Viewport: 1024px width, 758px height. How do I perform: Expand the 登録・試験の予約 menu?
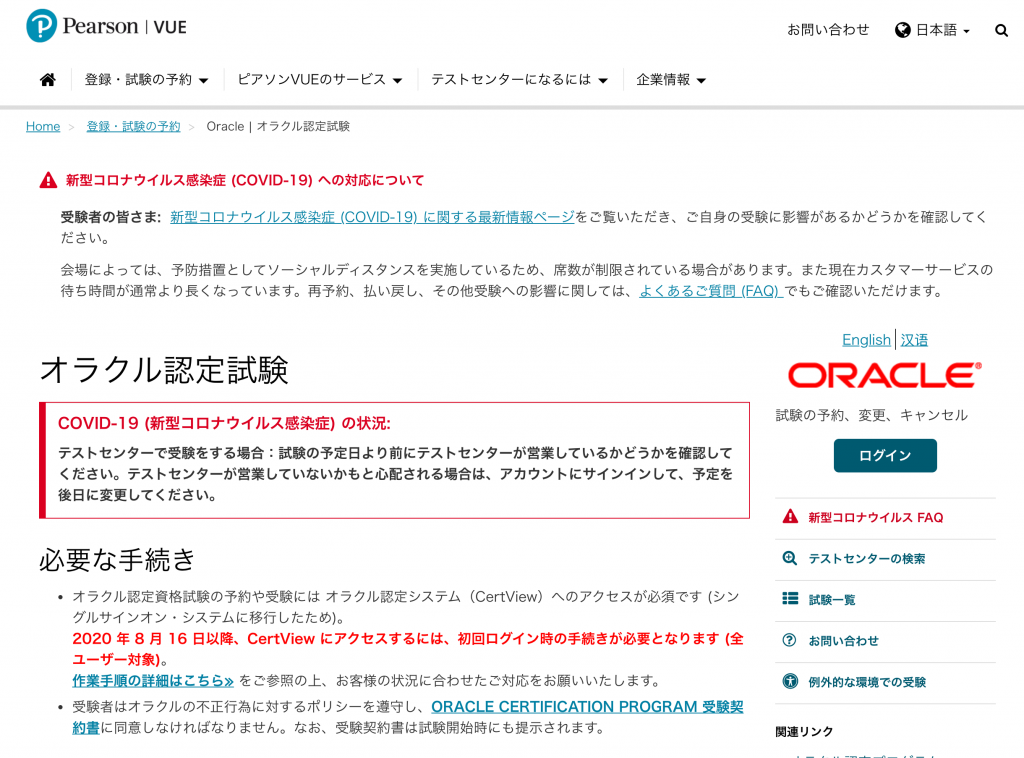point(146,80)
